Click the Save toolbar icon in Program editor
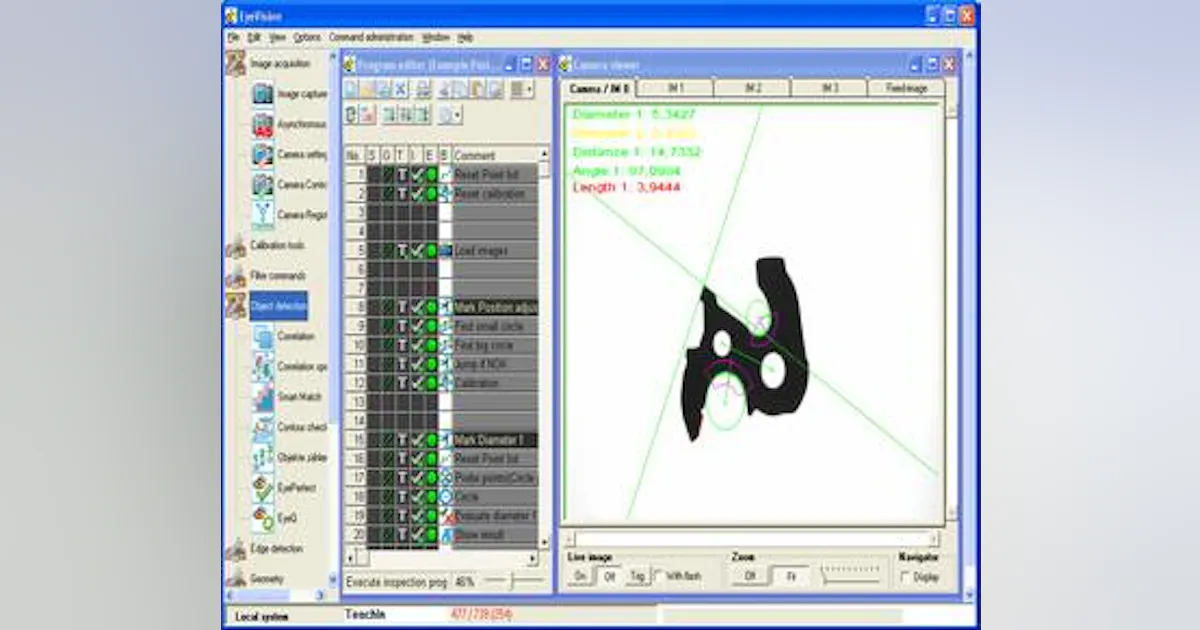1200x630 pixels. click(384, 89)
